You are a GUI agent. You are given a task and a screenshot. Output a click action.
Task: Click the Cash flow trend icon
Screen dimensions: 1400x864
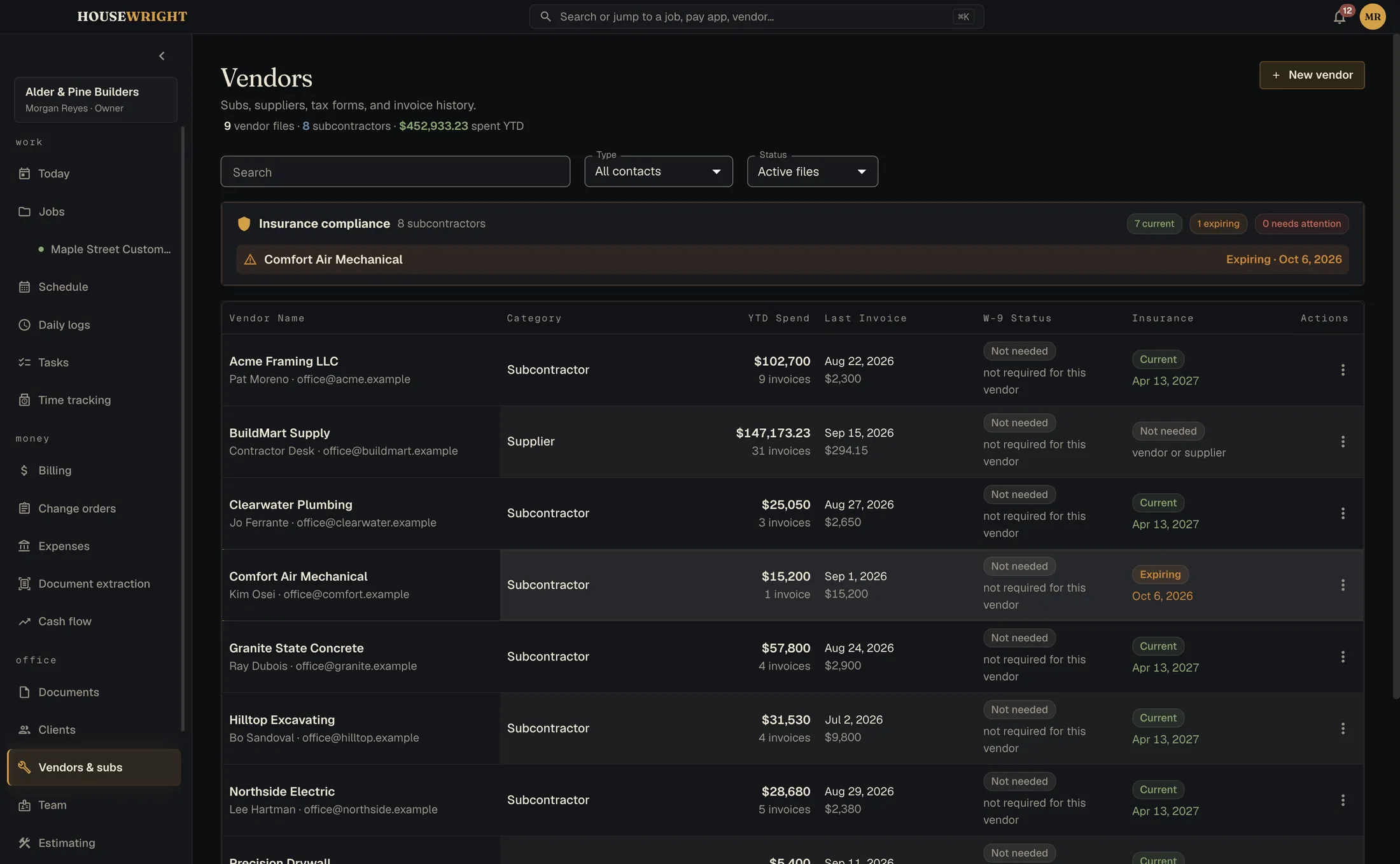point(24,621)
